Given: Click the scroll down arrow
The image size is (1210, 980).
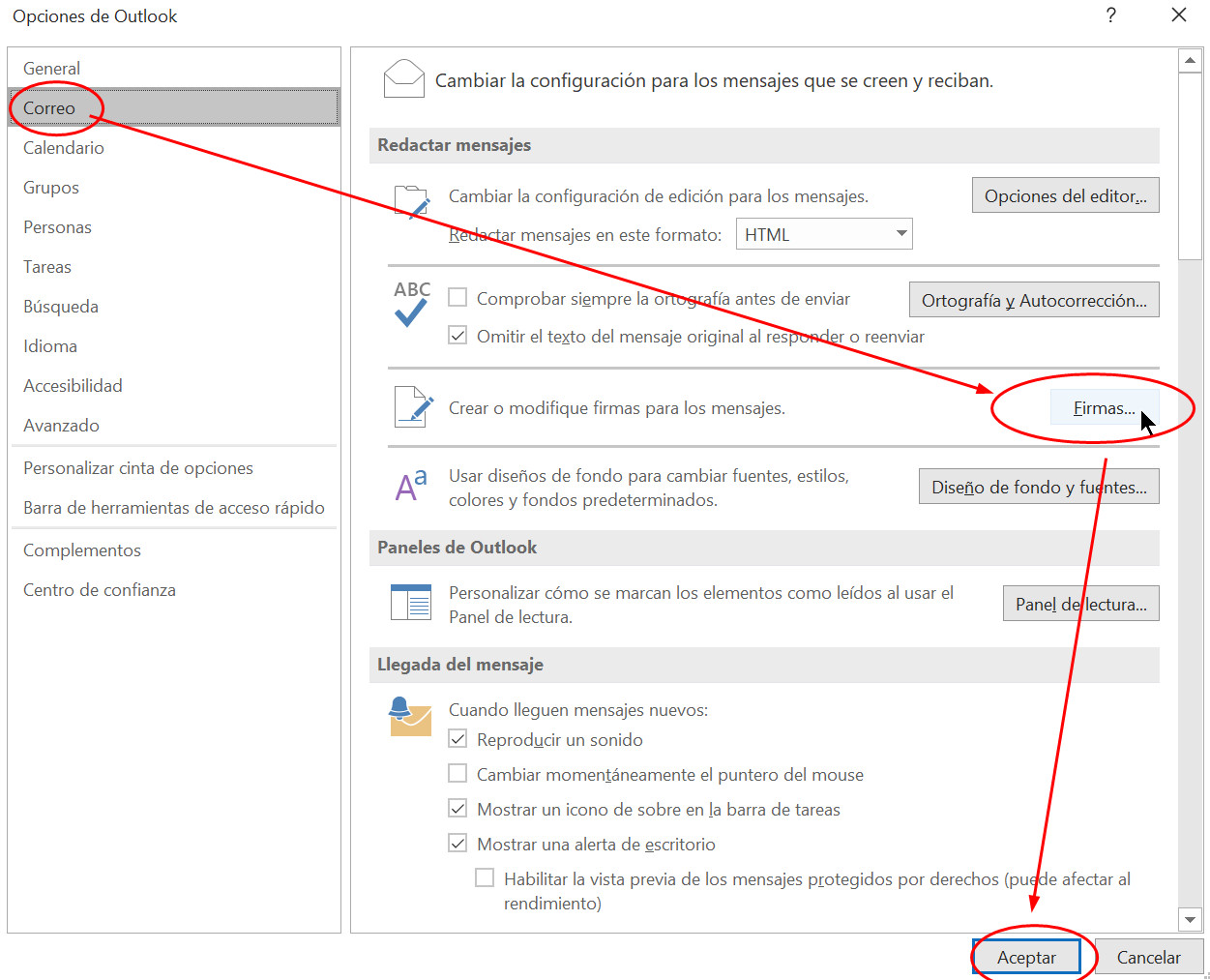Looking at the screenshot, I should 1190,919.
